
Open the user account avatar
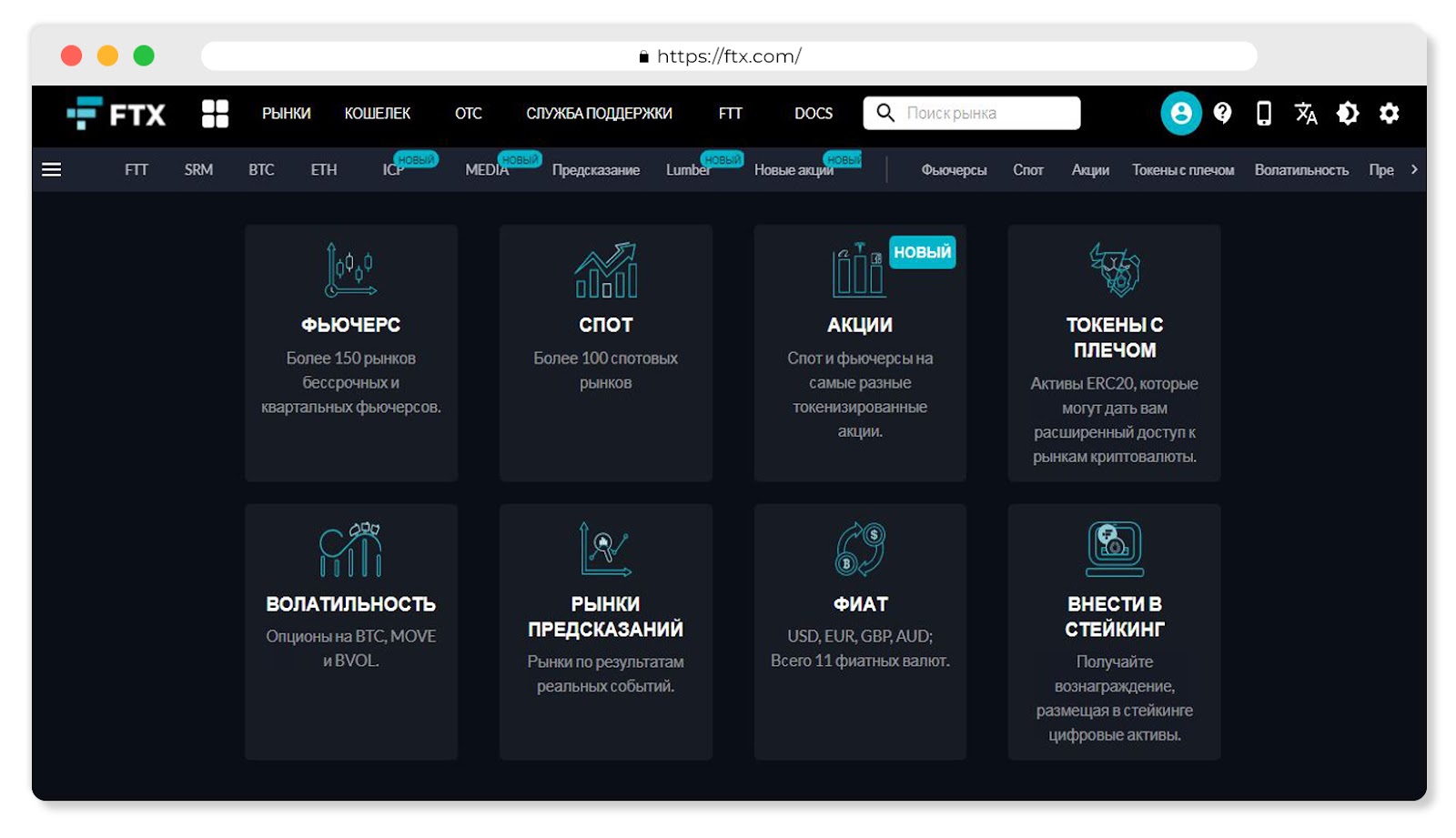1181,114
